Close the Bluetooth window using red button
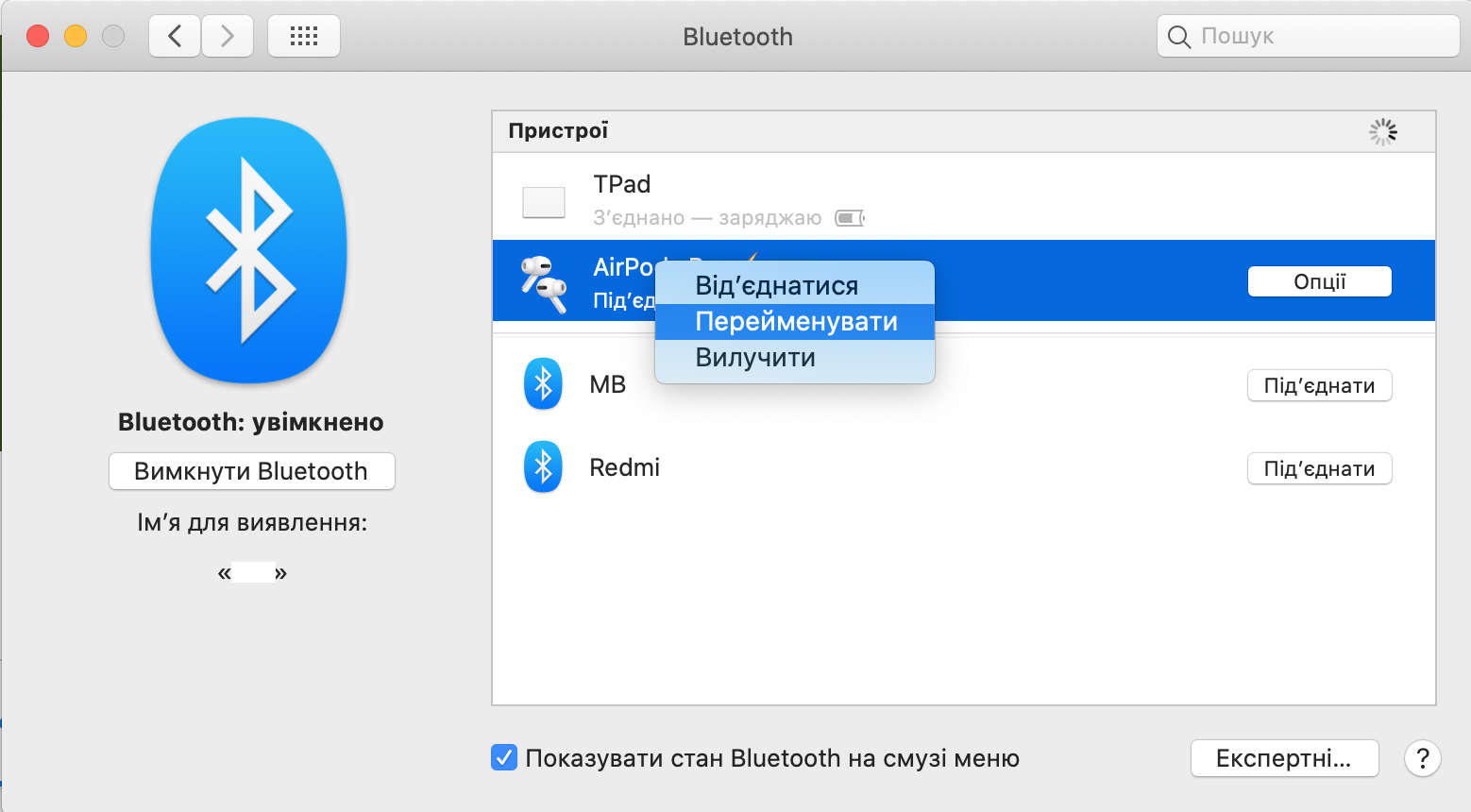This screenshot has height=812, width=1471. 38,36
